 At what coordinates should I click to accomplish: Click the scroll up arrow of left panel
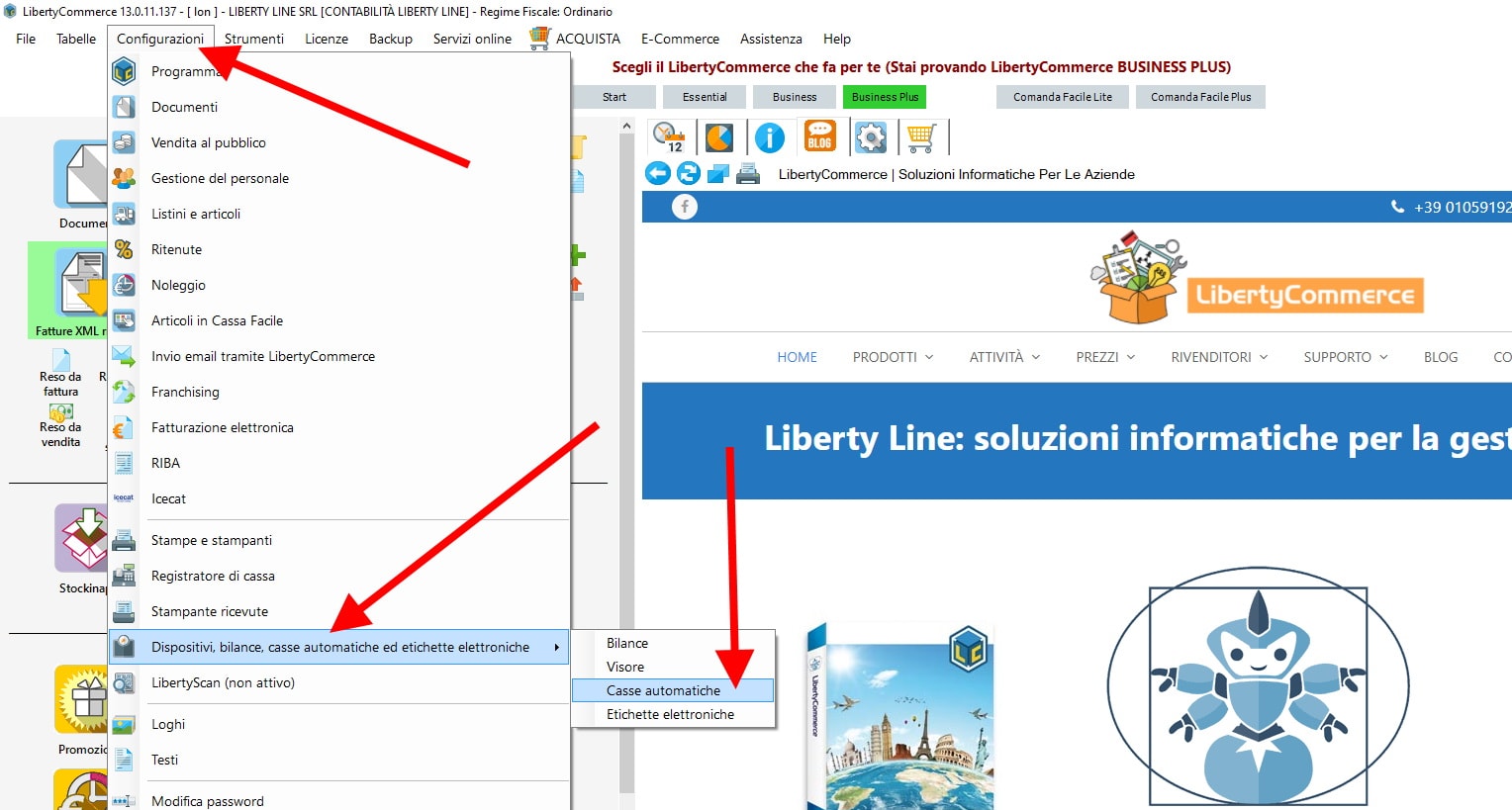(626, 127)
